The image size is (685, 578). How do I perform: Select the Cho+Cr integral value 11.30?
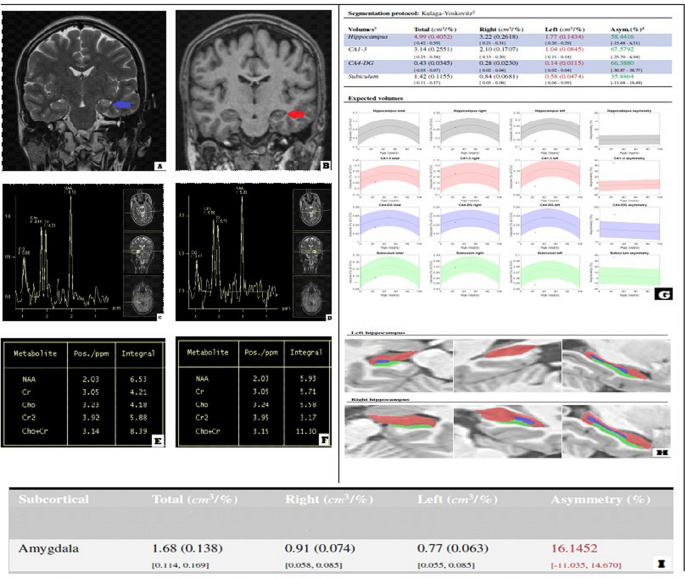pyautogui.click(x=306, y=431)
